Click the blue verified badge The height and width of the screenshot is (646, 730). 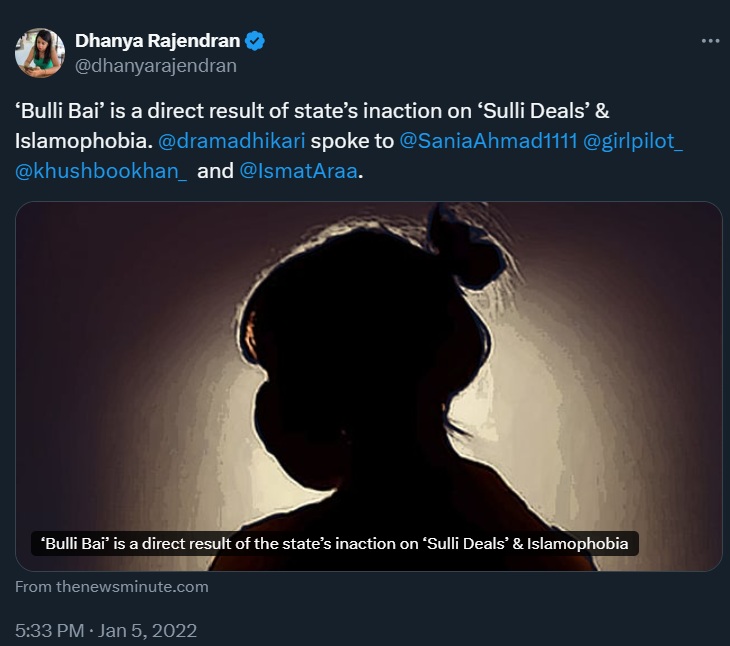(256, 41)
